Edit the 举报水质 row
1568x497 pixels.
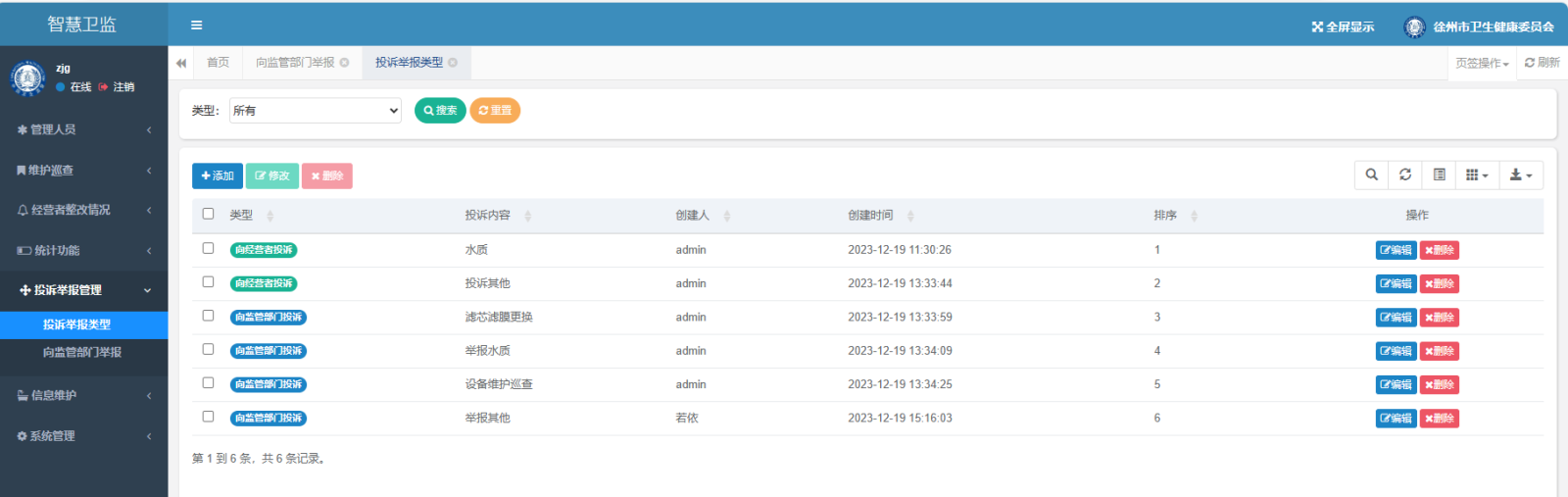tap(1396, 351)
